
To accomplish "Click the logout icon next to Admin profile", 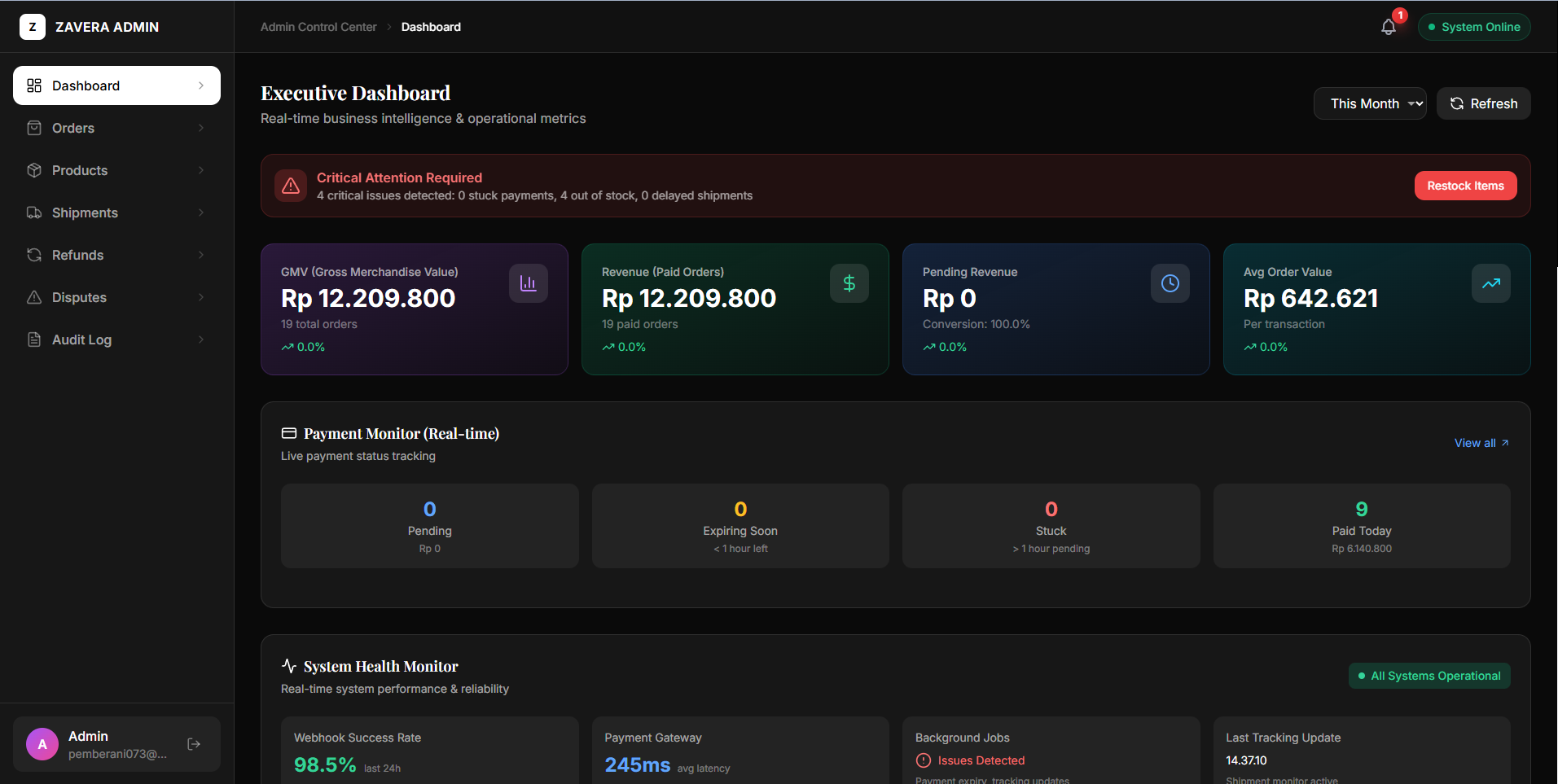I will coord(194,743).
